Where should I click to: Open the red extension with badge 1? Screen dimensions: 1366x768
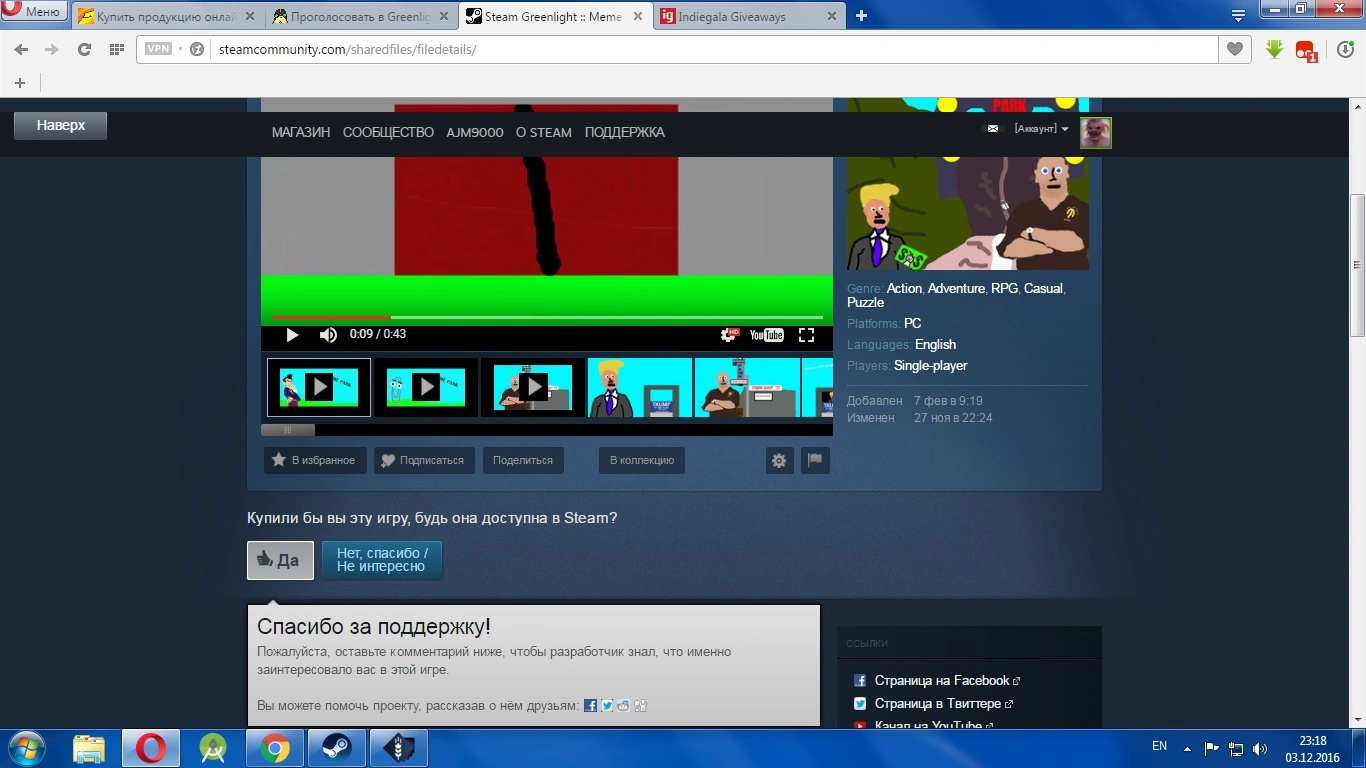[x=1306, y=50]
